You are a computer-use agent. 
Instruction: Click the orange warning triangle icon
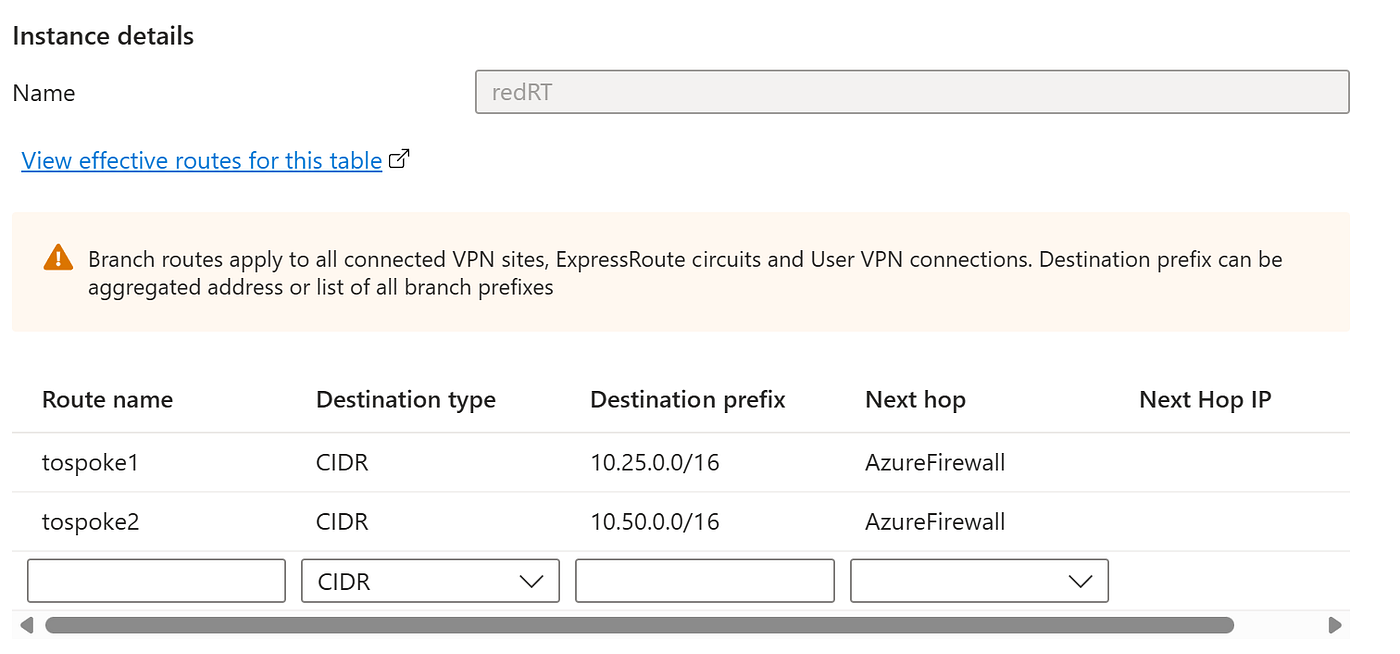pos(58,258)
